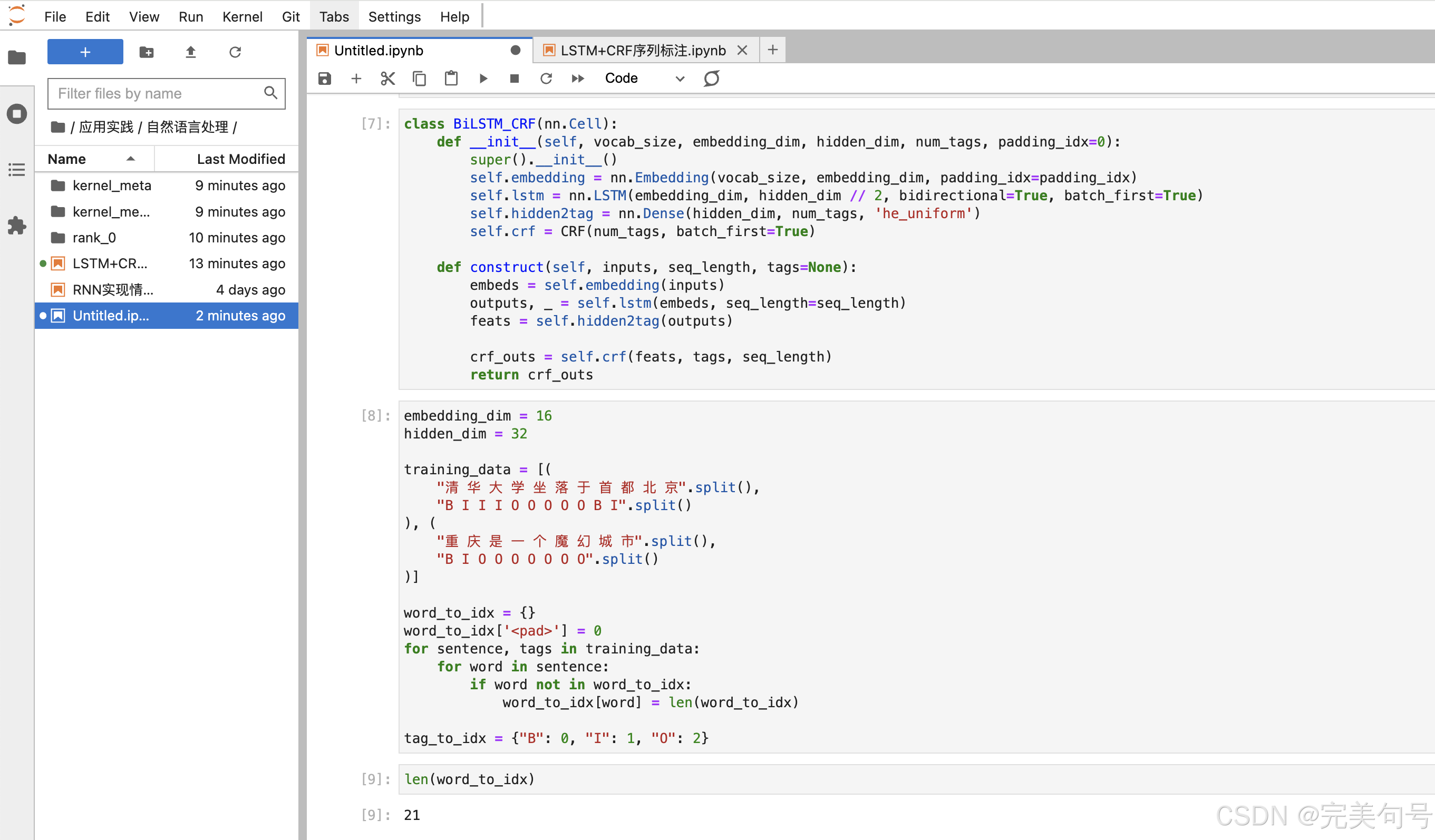Click the blue new launcher button
Screen dimensions: 1435x840
(85, 52)
